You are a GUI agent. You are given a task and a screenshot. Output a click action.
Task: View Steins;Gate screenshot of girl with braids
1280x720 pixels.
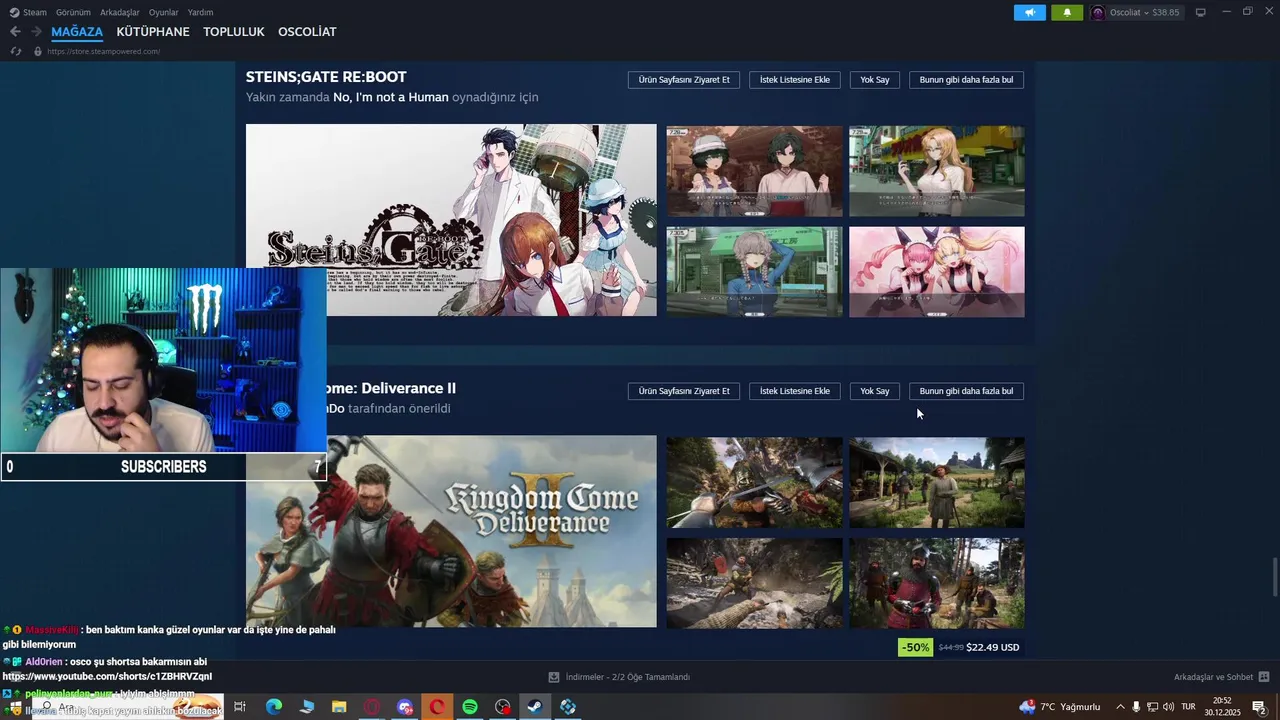pos(755,272)
